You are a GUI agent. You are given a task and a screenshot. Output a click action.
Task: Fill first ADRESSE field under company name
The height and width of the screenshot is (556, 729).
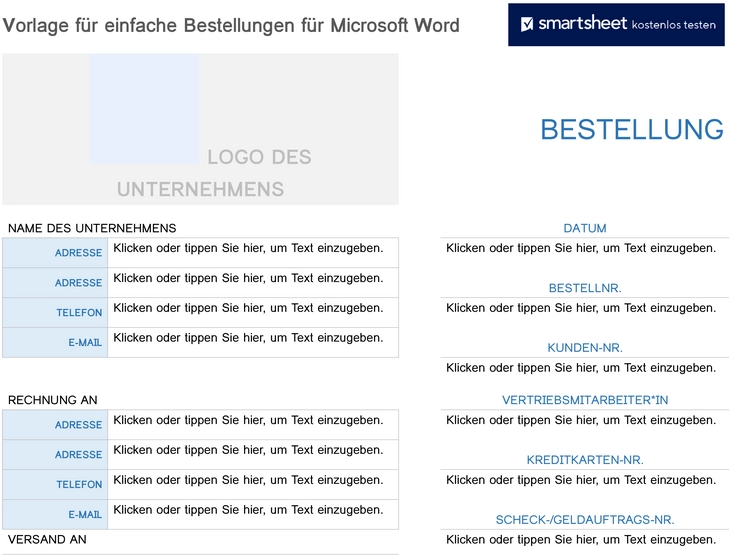coord(253,253)
